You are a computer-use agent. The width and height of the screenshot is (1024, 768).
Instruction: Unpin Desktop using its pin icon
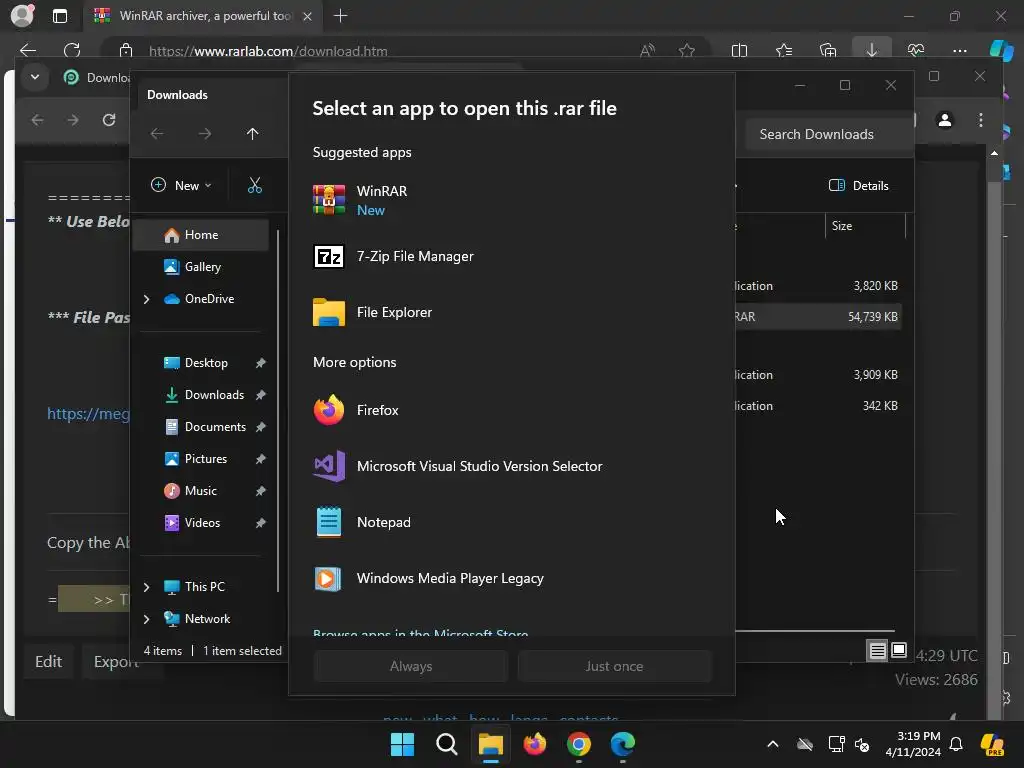pyautogui.click(x=261, y=362)
